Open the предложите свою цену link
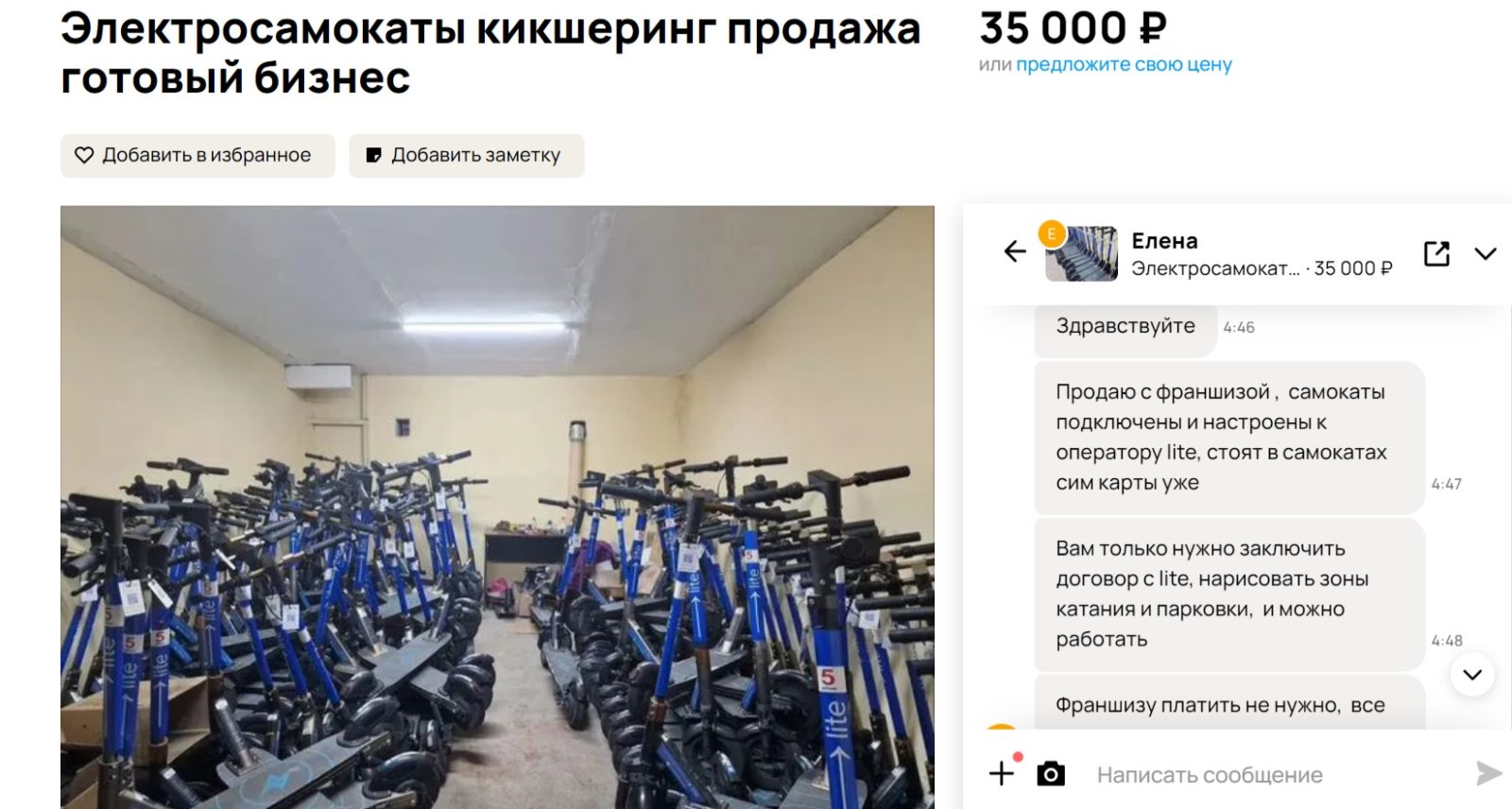The image size is (1512, 809). [x=1124, y=64]
